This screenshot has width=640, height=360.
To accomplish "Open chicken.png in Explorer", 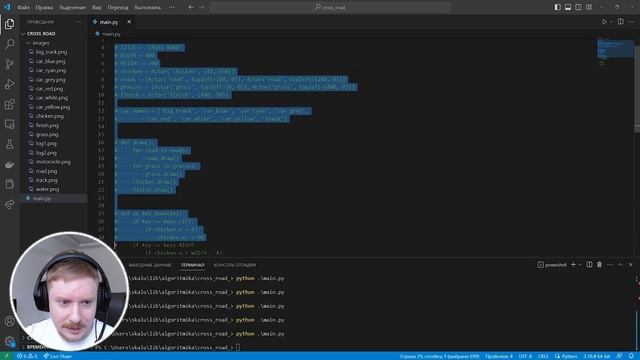I will pyautogui.click(x=49, y=116).
